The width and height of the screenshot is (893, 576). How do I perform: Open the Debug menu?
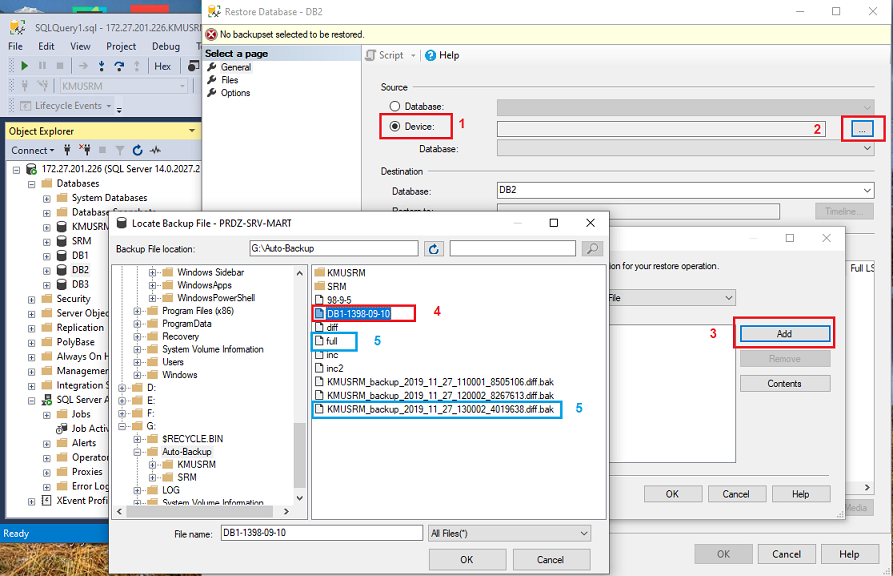pyautogui.click(x=166, y=46)
